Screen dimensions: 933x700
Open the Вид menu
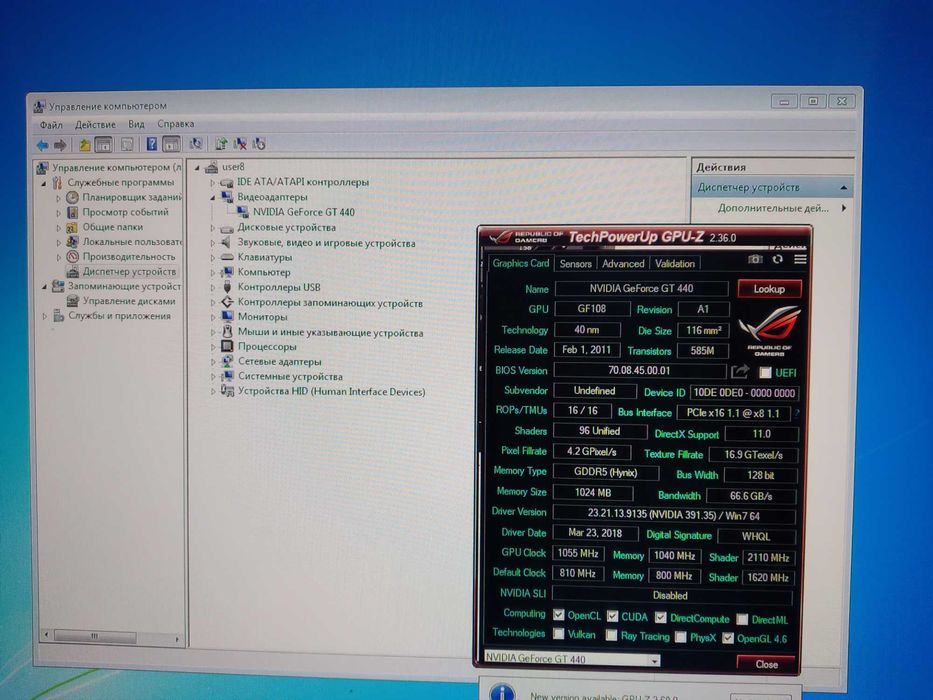click(x=136, y=124)
